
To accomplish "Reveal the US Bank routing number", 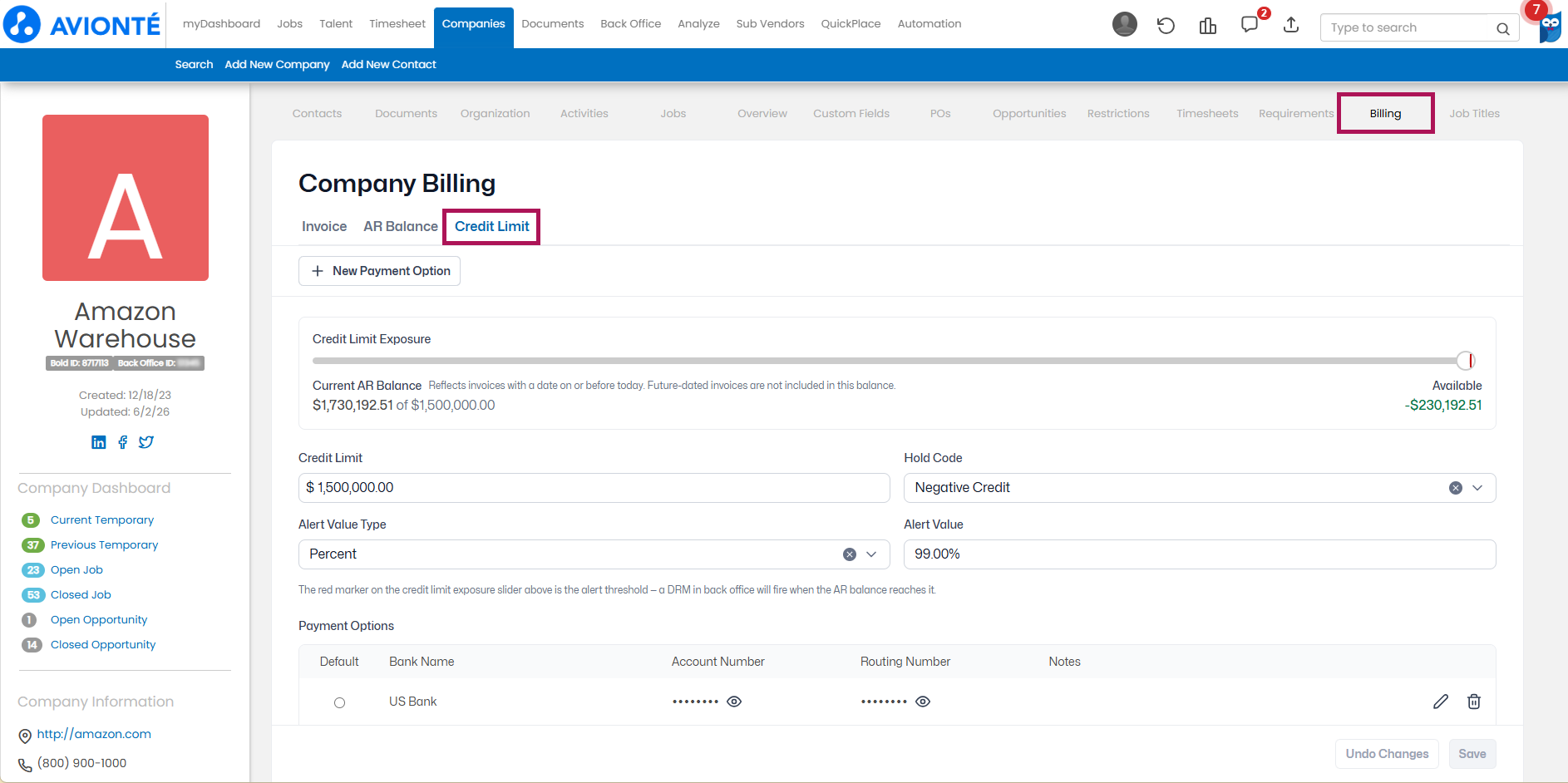I will click(x=923, y=702).
